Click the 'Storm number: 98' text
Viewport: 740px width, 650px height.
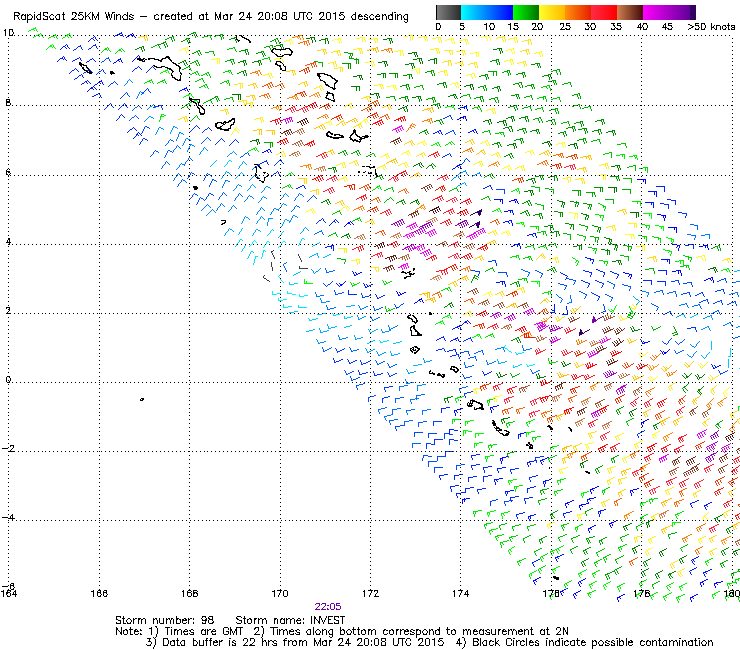[164, 620]
